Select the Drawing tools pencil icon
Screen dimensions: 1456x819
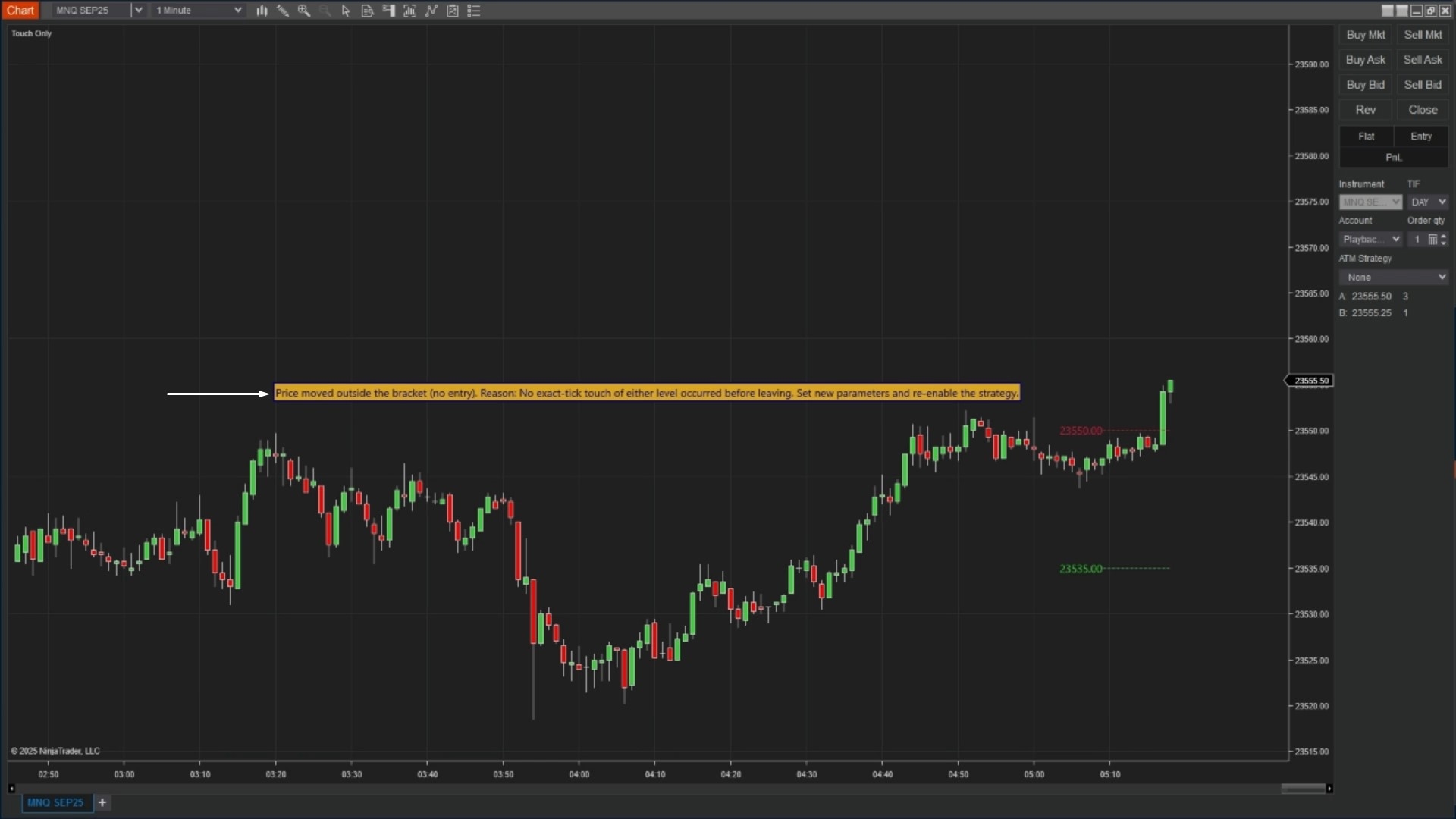click(x=283, y=11)
